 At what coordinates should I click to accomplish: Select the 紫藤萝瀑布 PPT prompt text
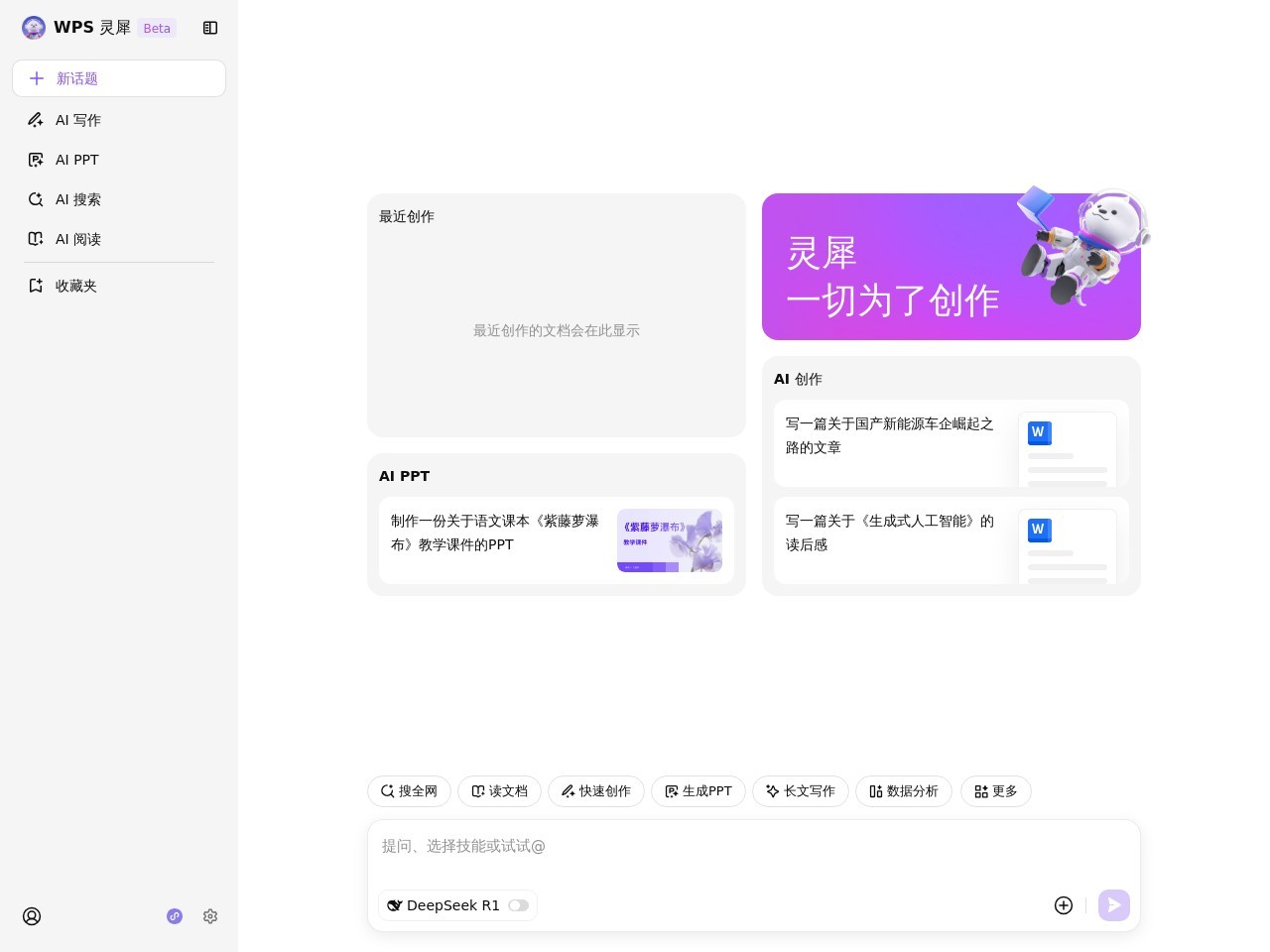pyautogui.click(x=495, y=533)
